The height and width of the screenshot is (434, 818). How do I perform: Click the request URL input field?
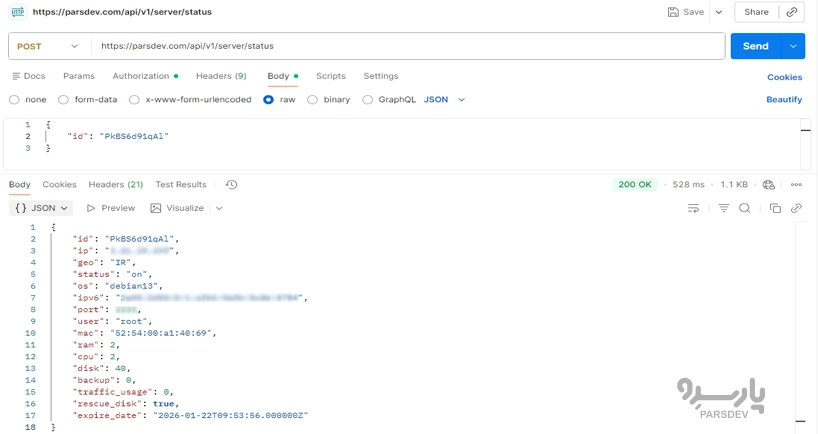click(400, 46)
